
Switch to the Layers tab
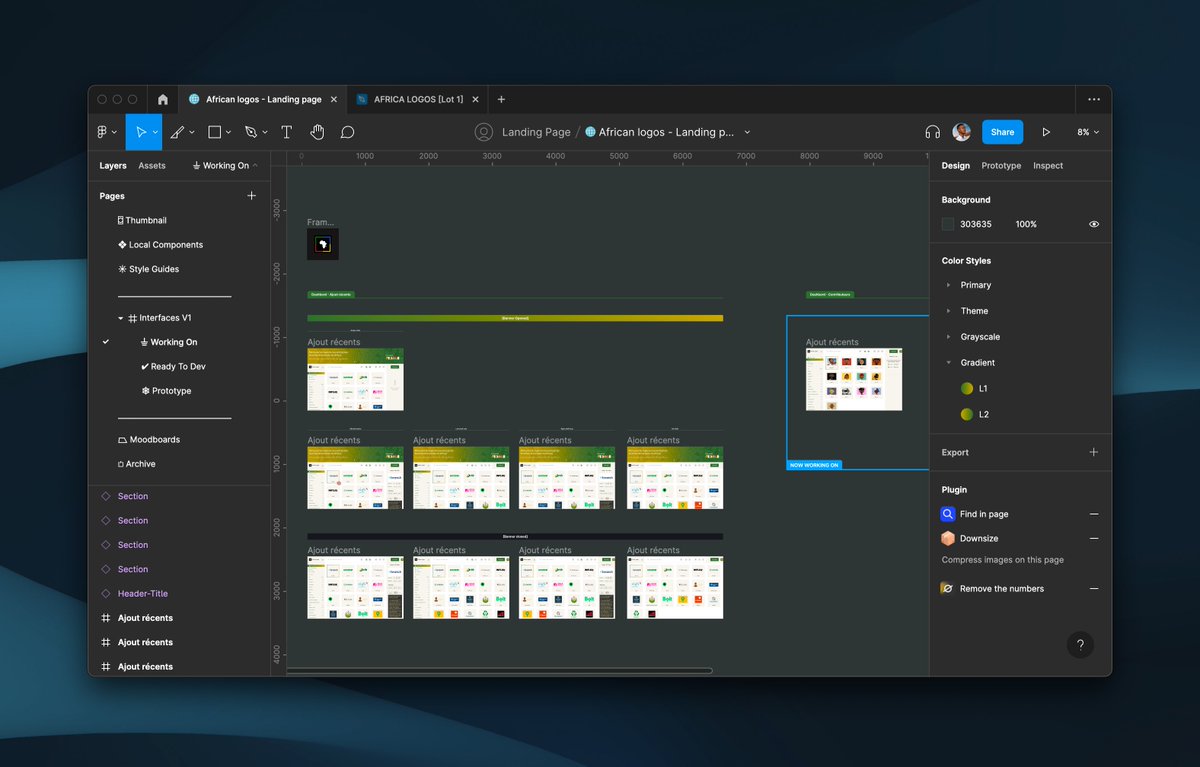point(113,166)
